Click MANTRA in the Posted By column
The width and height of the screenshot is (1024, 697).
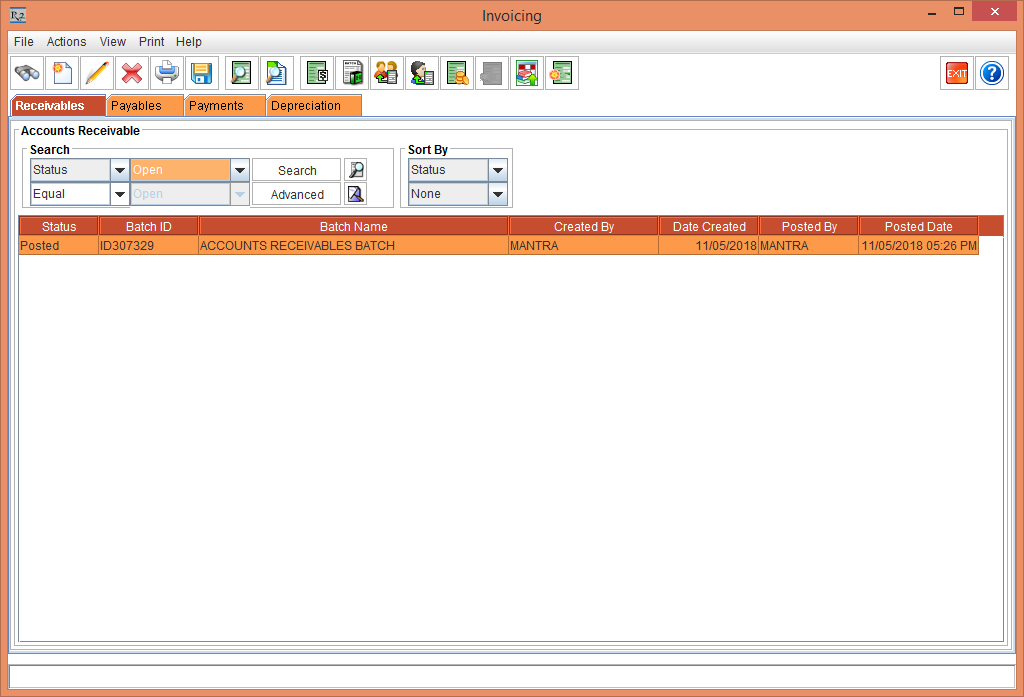pyautogui.click(x=809, y=246)
